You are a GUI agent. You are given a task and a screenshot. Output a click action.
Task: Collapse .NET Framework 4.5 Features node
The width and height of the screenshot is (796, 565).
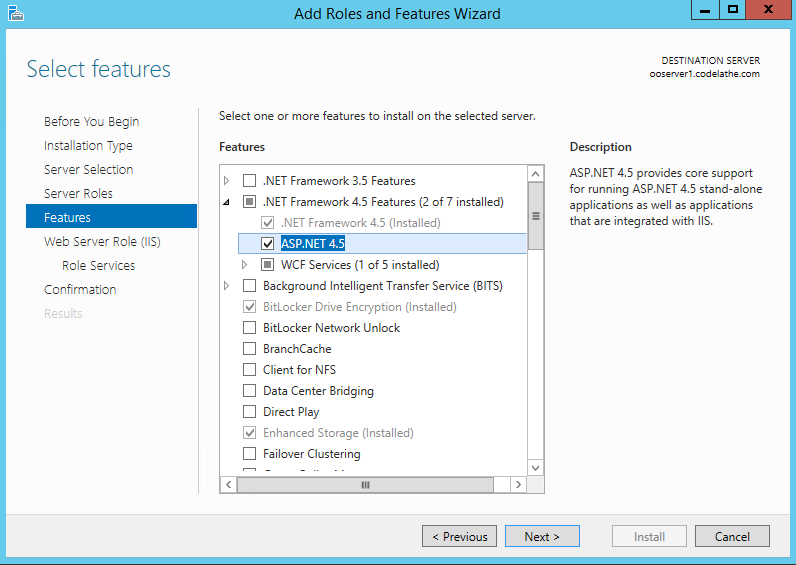tap(227, 202)
